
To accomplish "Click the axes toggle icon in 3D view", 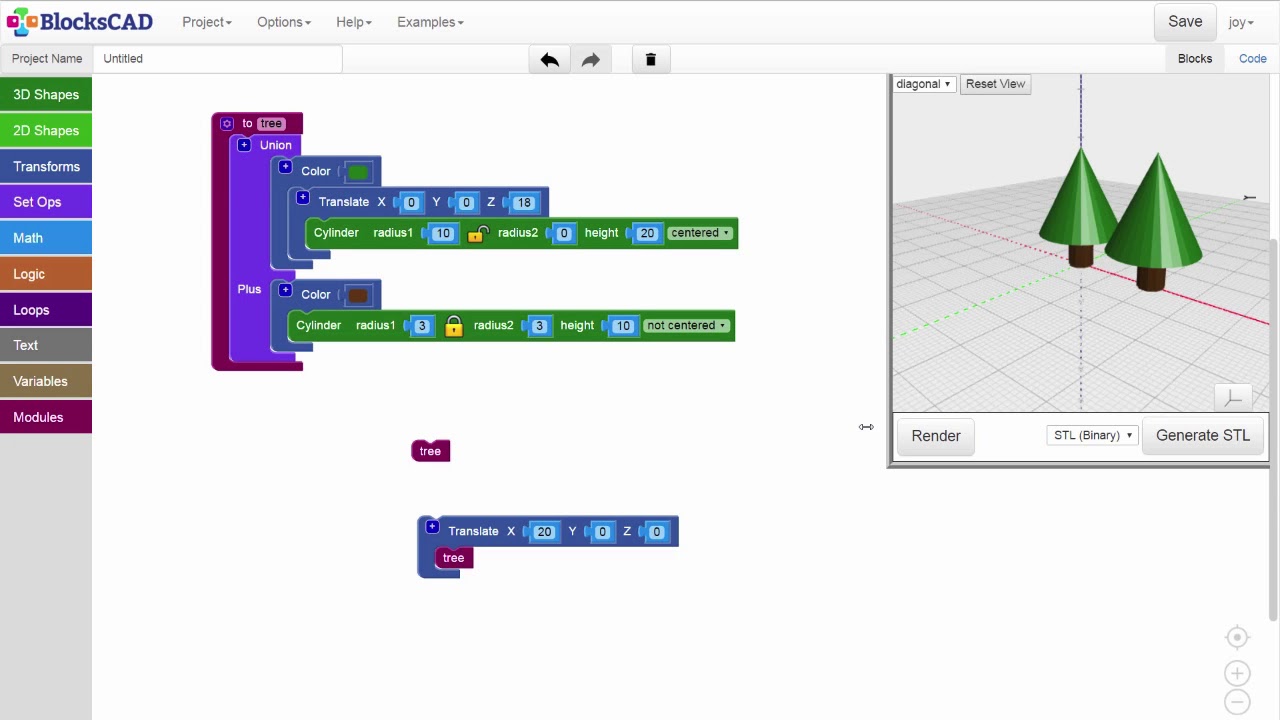I will point(1234,398).
